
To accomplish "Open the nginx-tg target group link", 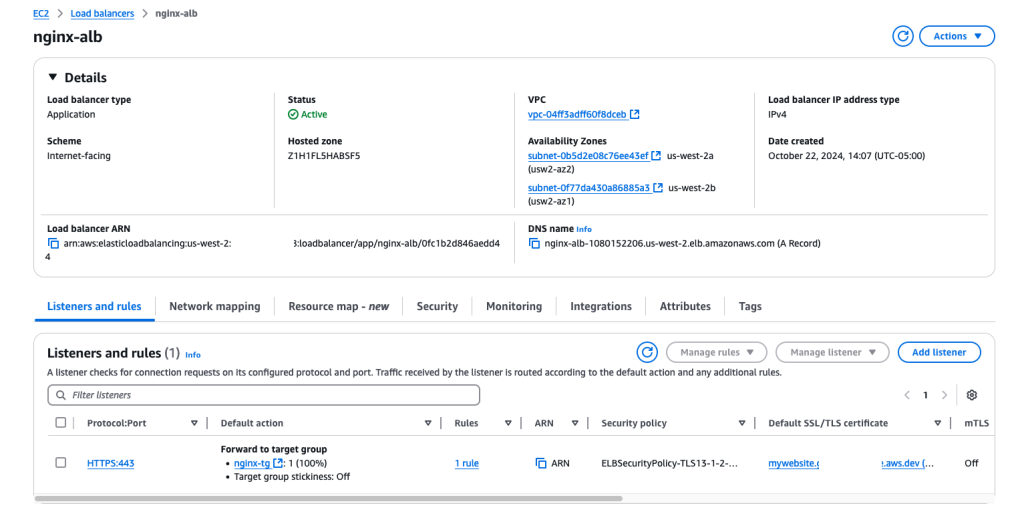I will tap(251, 463).
